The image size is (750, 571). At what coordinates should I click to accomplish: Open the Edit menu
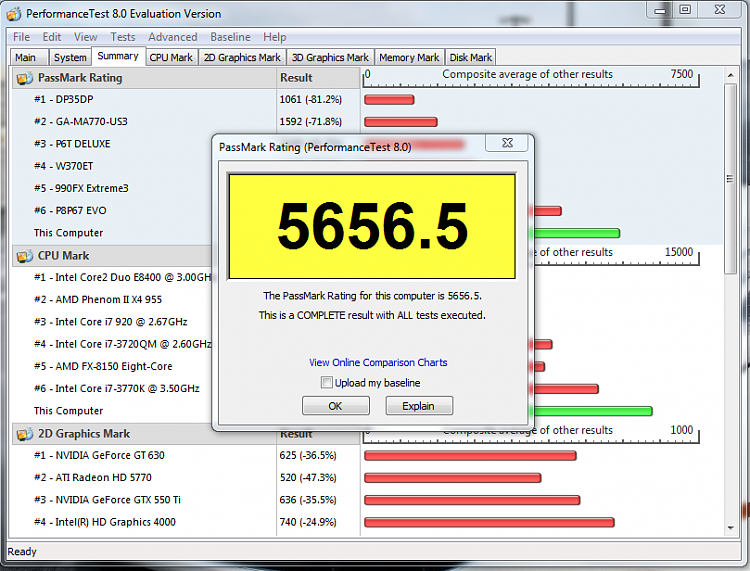(52, 37)
